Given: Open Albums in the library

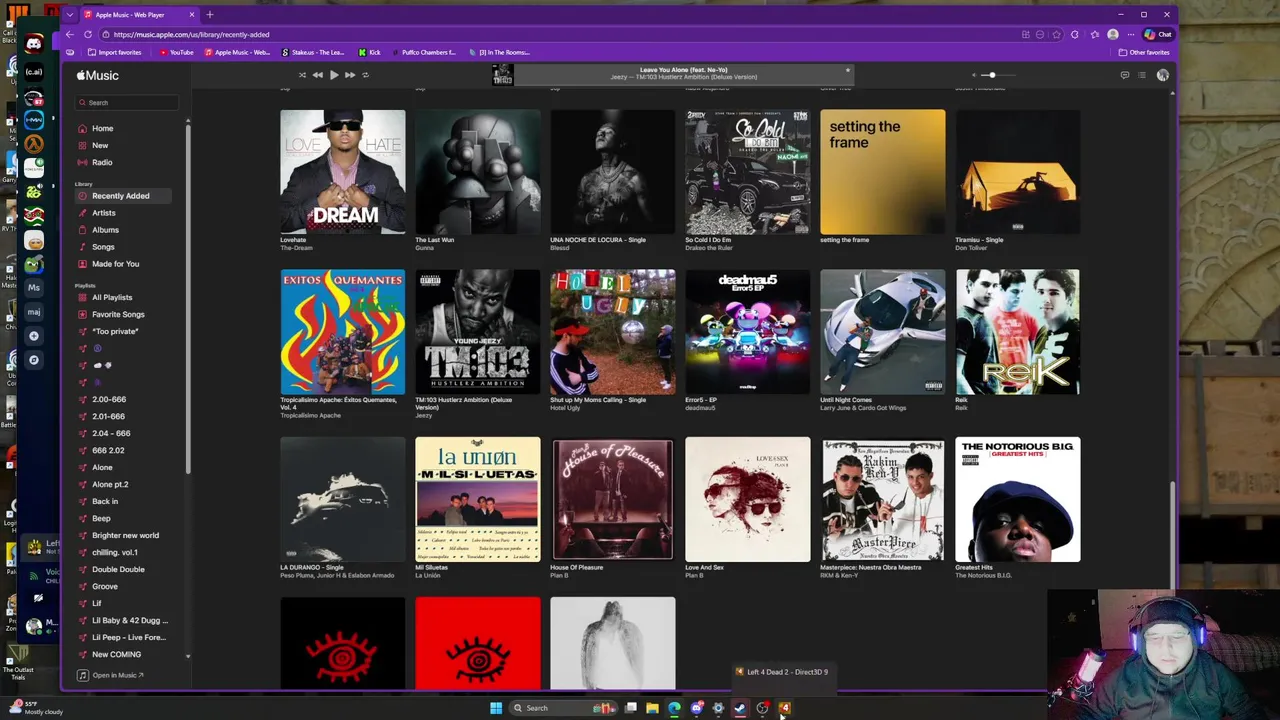Looking at the screenshot, I should click(x=105, y=230).
